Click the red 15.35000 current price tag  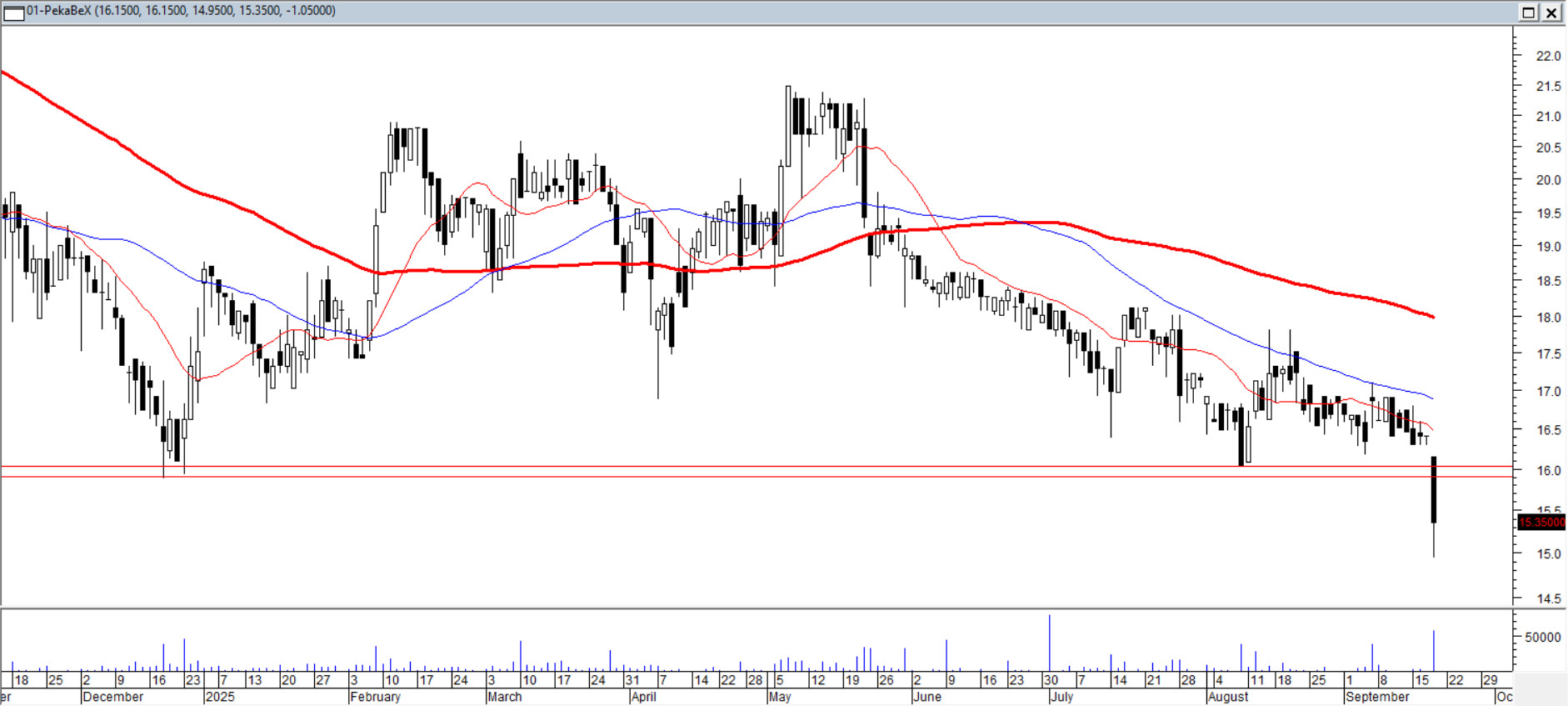[1541, 523]
